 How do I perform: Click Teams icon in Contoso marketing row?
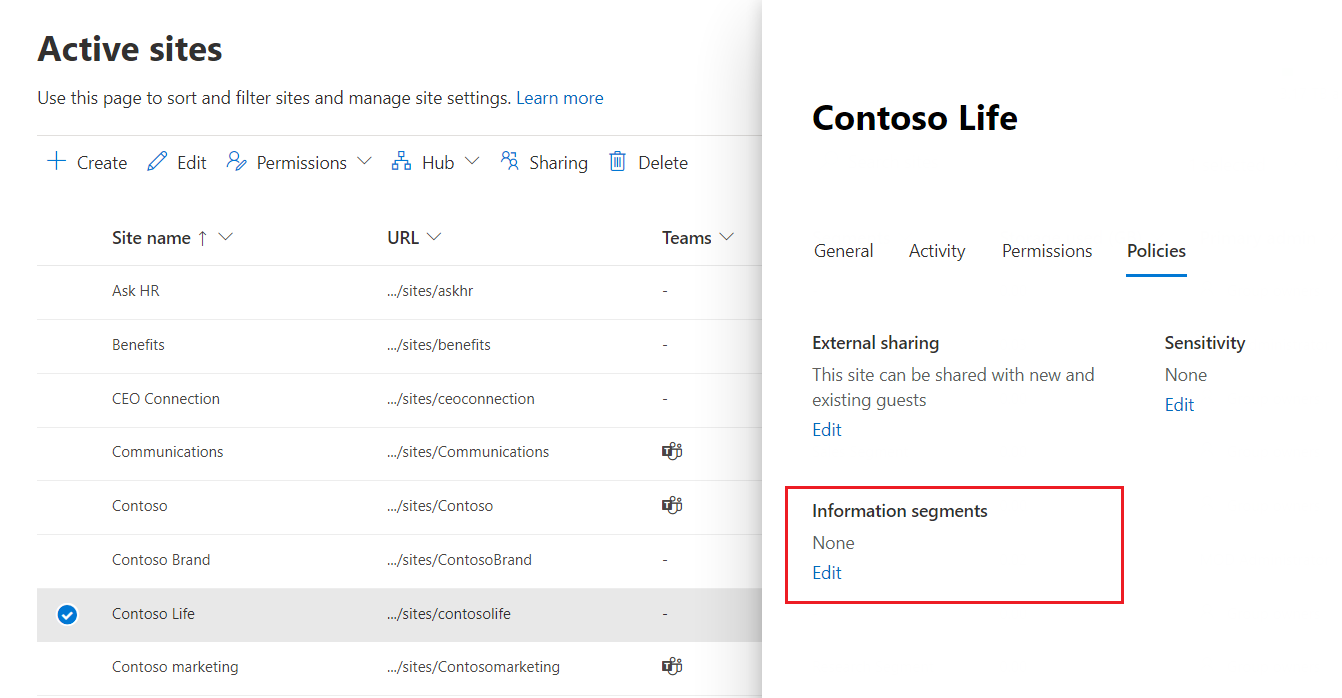tap(671, 666)
